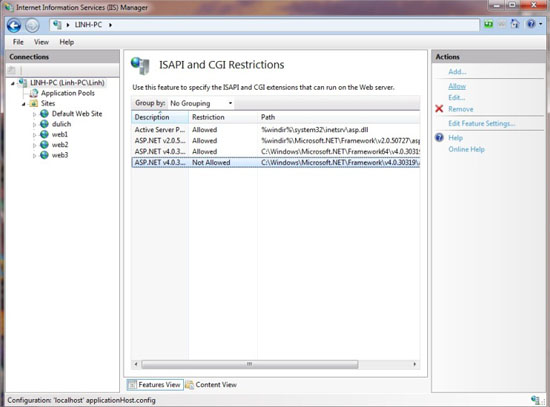Click the web3 site globe icon
Image resolution: width=550 pixels, height=407 pixels.
click(x=44, y=155)
